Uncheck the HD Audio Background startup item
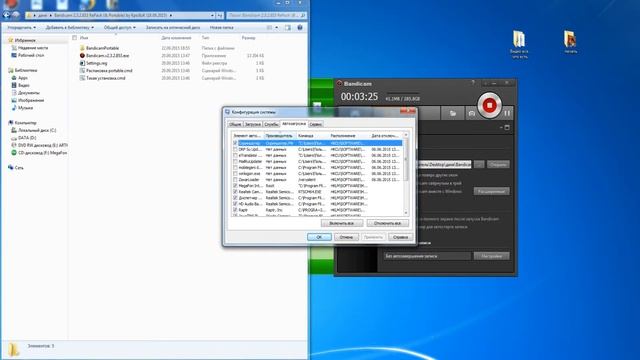The height and width of the screenshot is (360, 640). pyautogui.click(x=235, y=204)
